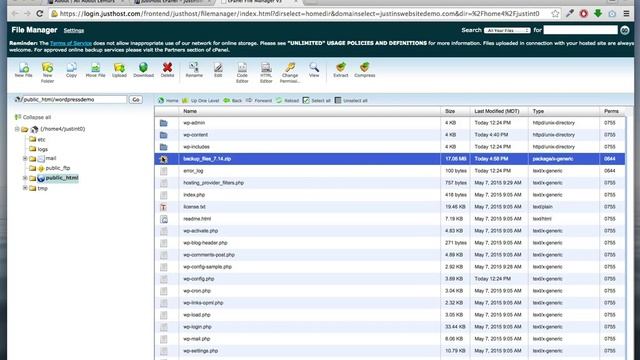640x360 pixels.
Task: Sort files by Type column header
Action: point(538,111)
